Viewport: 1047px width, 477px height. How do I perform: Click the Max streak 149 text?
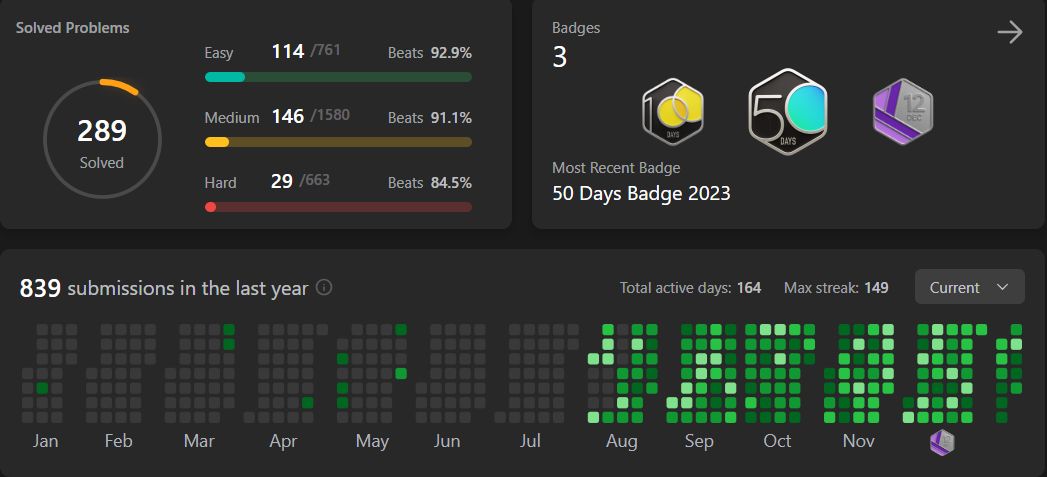pyautogui.click(x=836, y=288)
